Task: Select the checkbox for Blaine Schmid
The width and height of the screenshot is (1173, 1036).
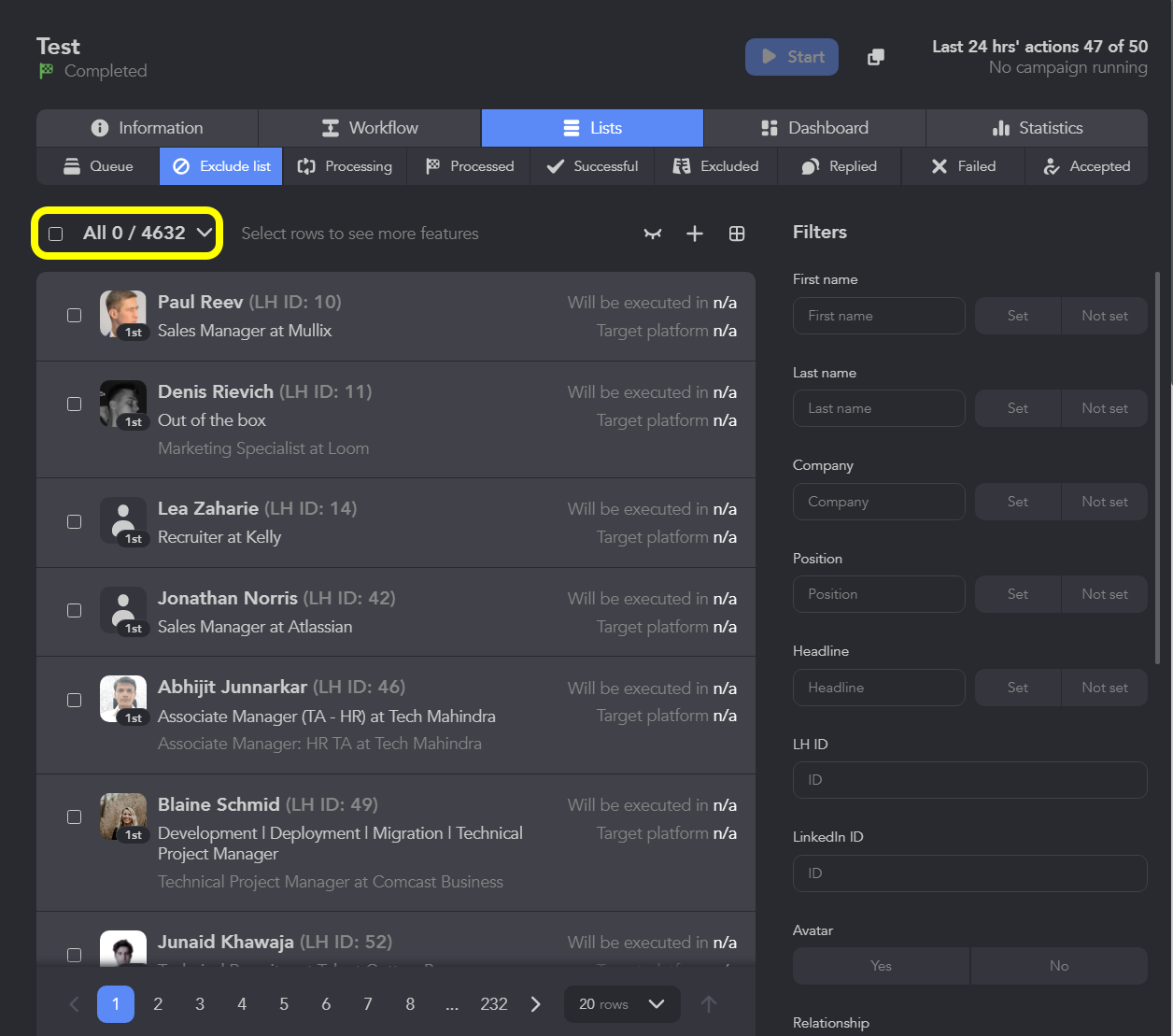Action: [74, 817]
